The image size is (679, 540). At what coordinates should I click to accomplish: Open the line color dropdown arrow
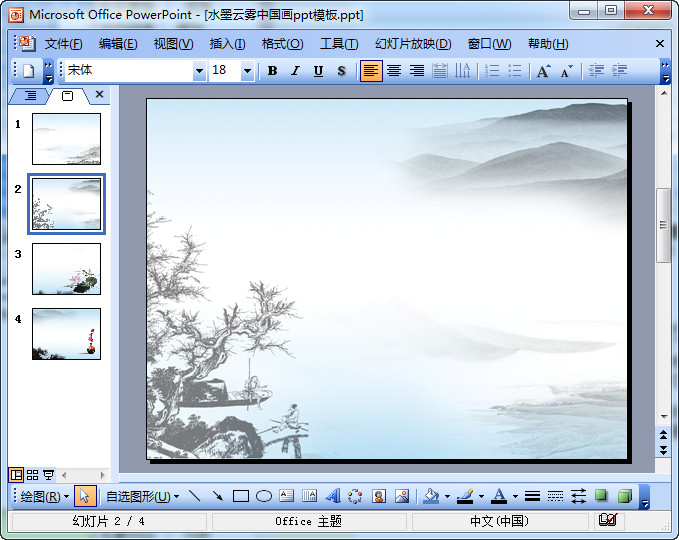pyautogui.click(x=481, y=496)
